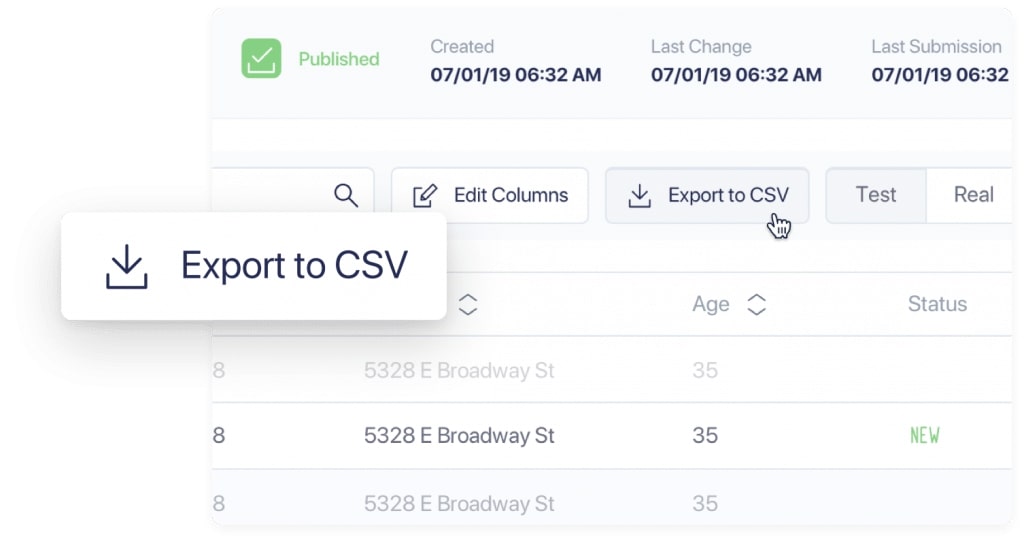Click the pencil icon on Edit Columns
This screenshot has width=1024, height=541.
[425, 196]
